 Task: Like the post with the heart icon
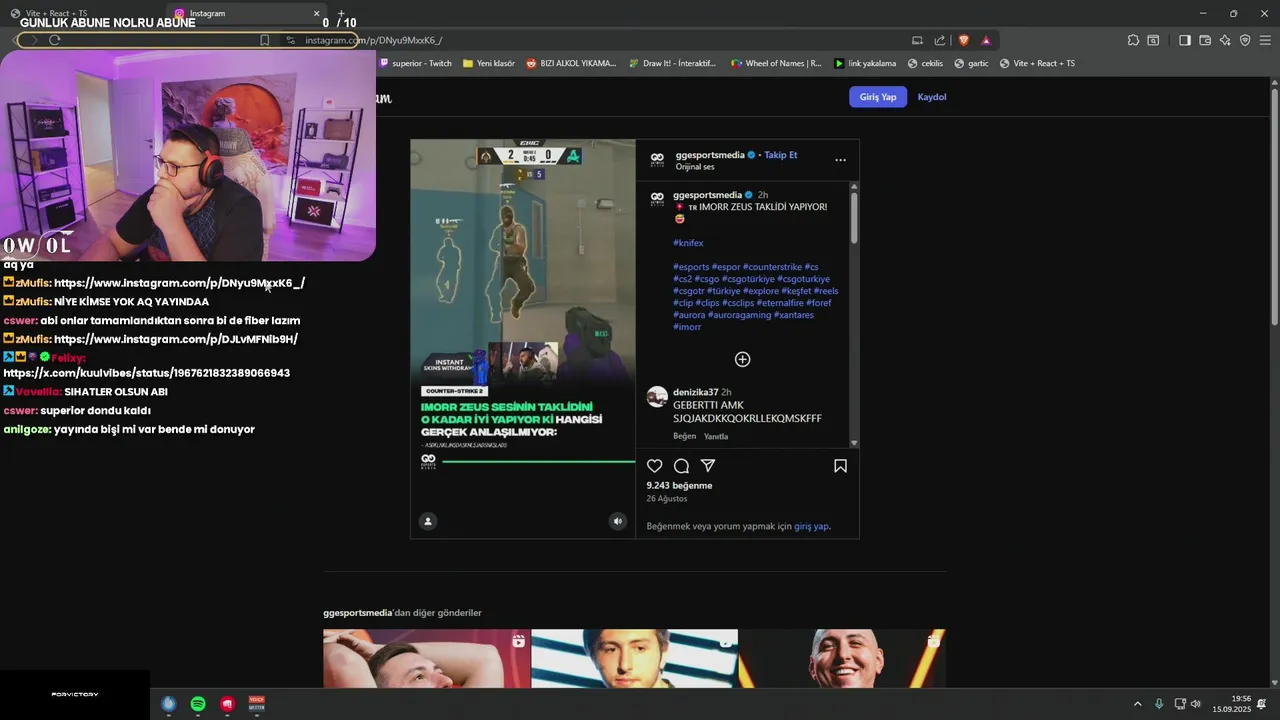[x=654, y=466]
